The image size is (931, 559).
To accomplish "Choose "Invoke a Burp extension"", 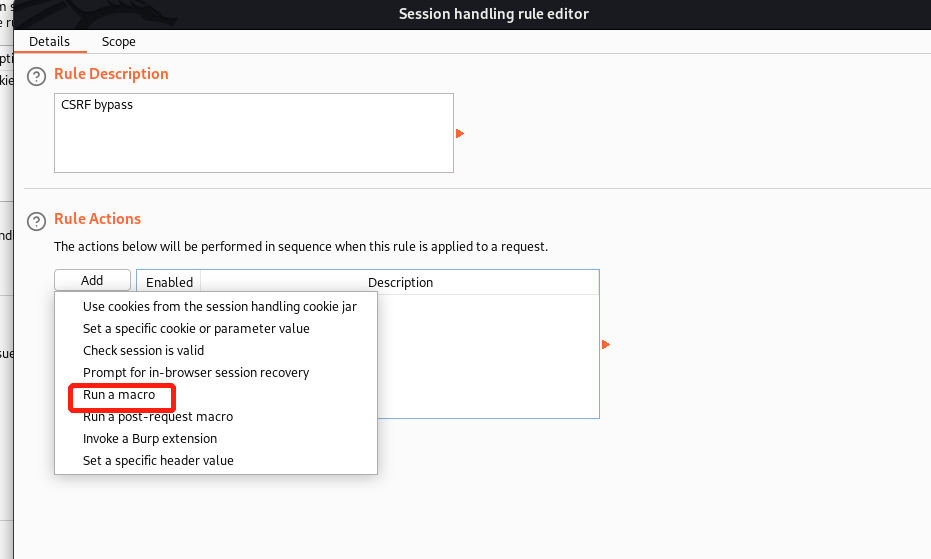I will (150, 439).
